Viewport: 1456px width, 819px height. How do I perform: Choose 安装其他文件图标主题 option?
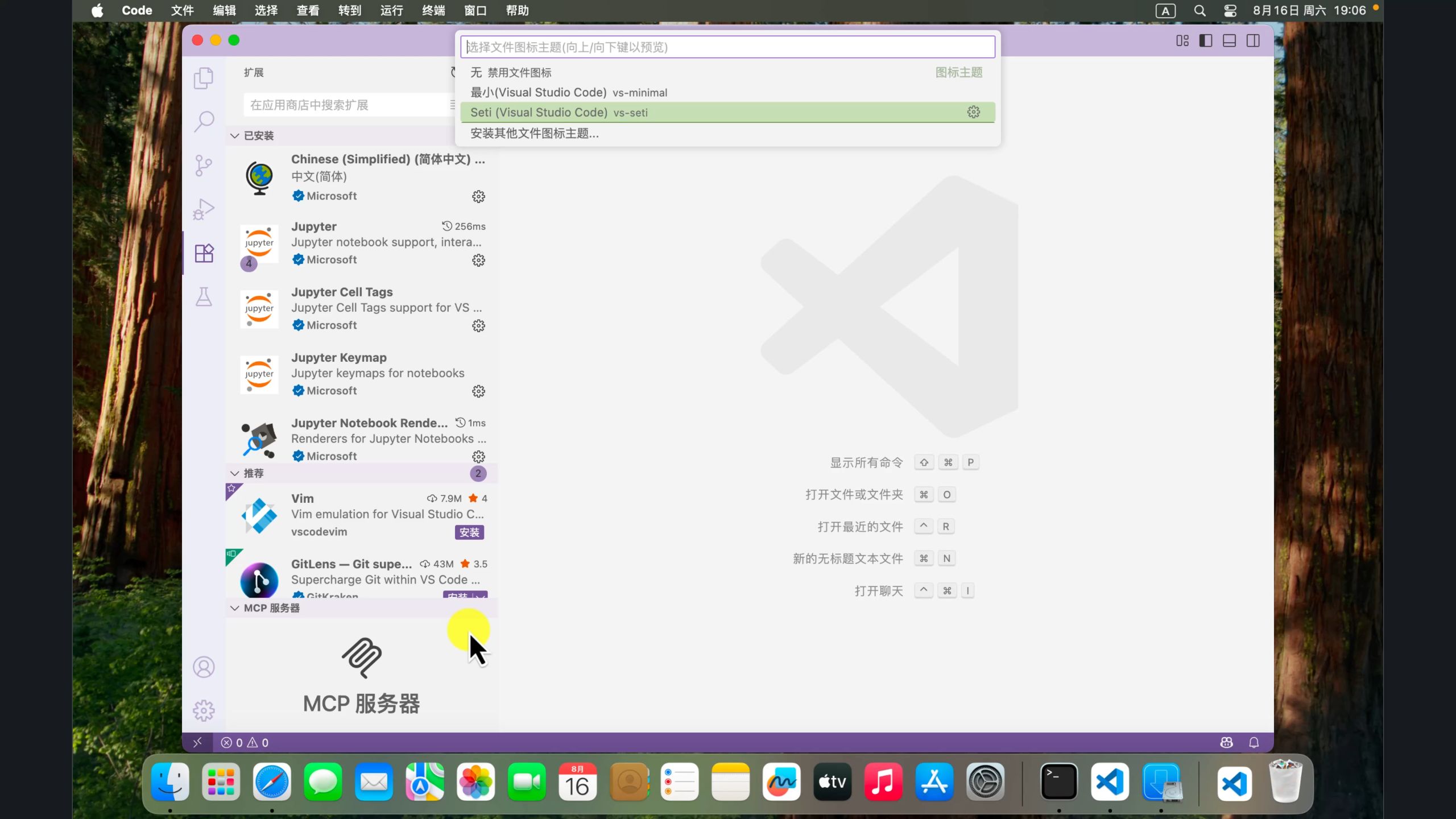pos(535,133)
